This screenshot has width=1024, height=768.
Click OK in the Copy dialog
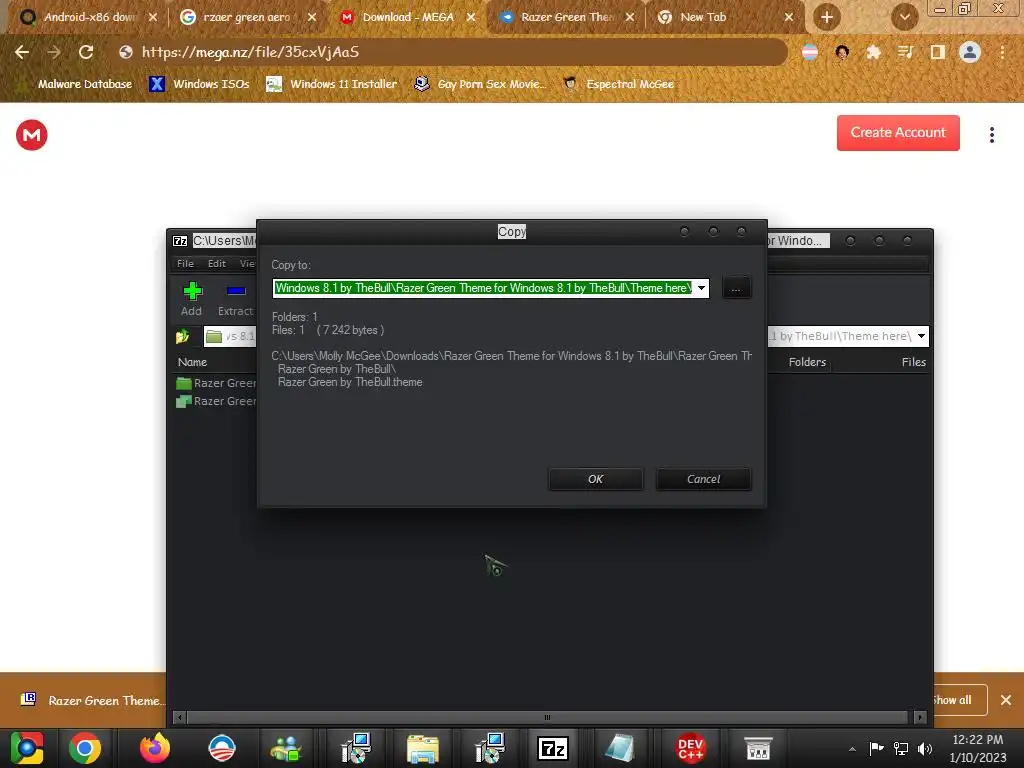click(x=595, y=479)
